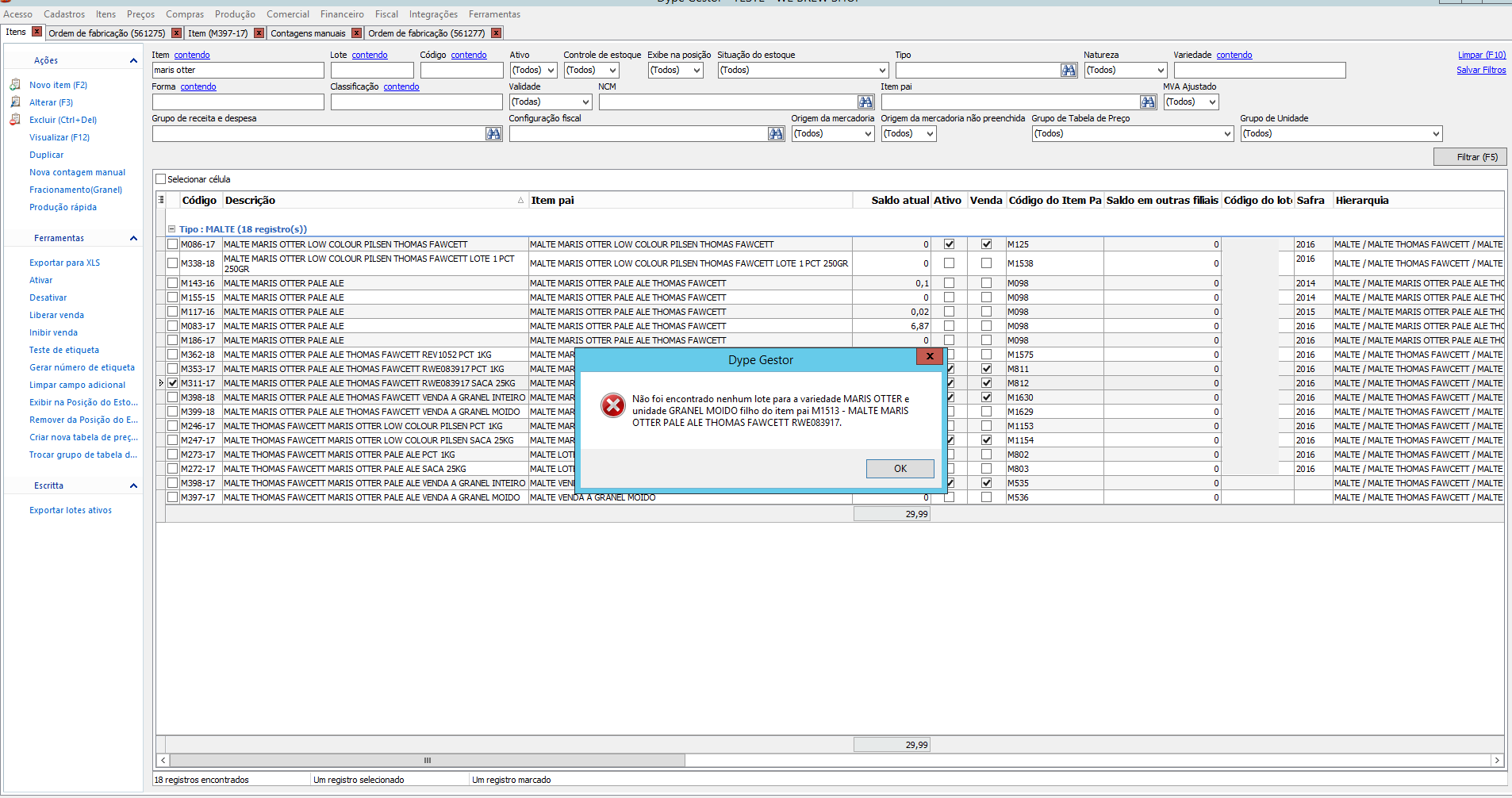Collapse the Tipo : MALTE group

point(171,229)
